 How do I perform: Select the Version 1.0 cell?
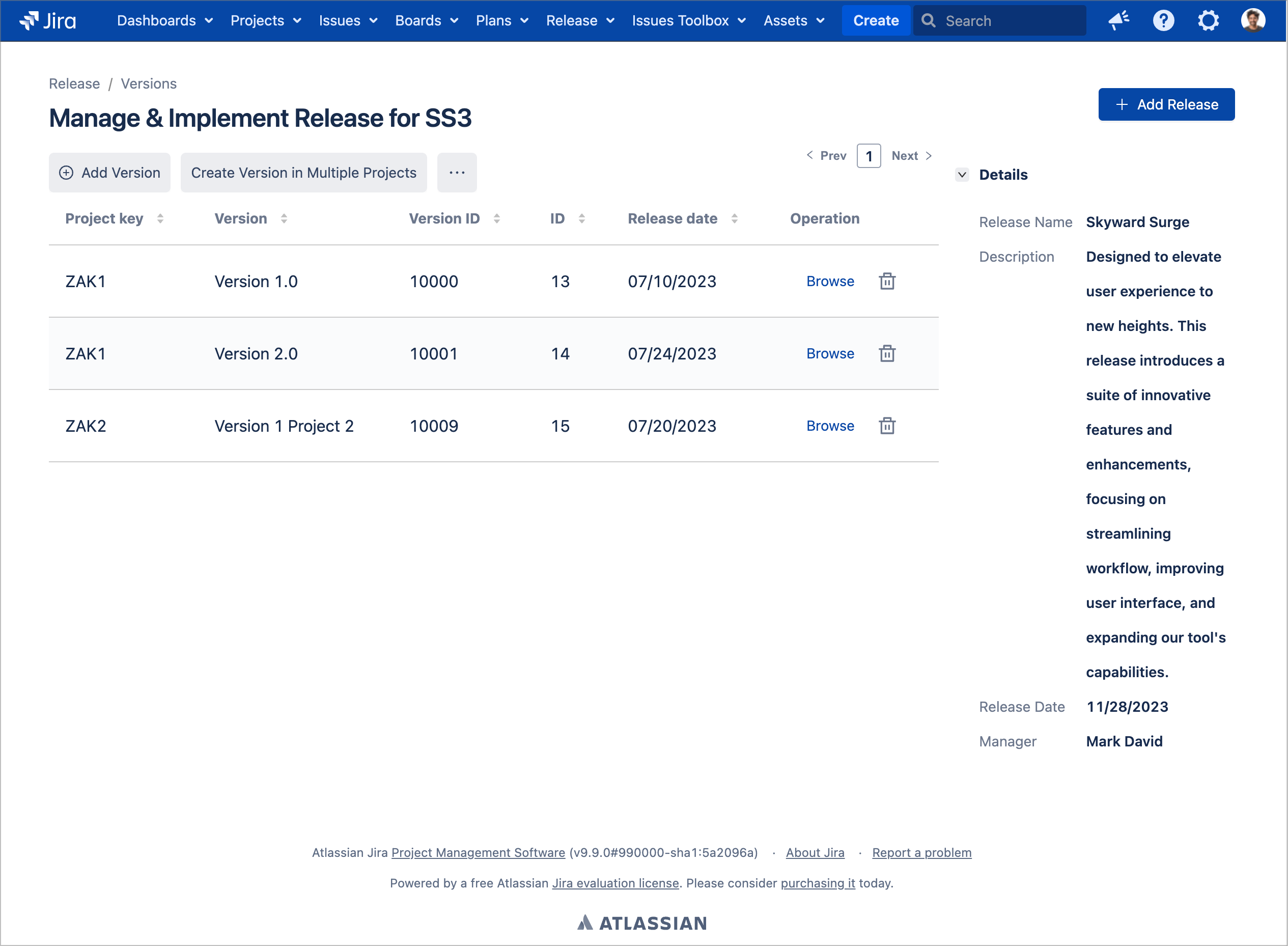(x=256, y=281)
